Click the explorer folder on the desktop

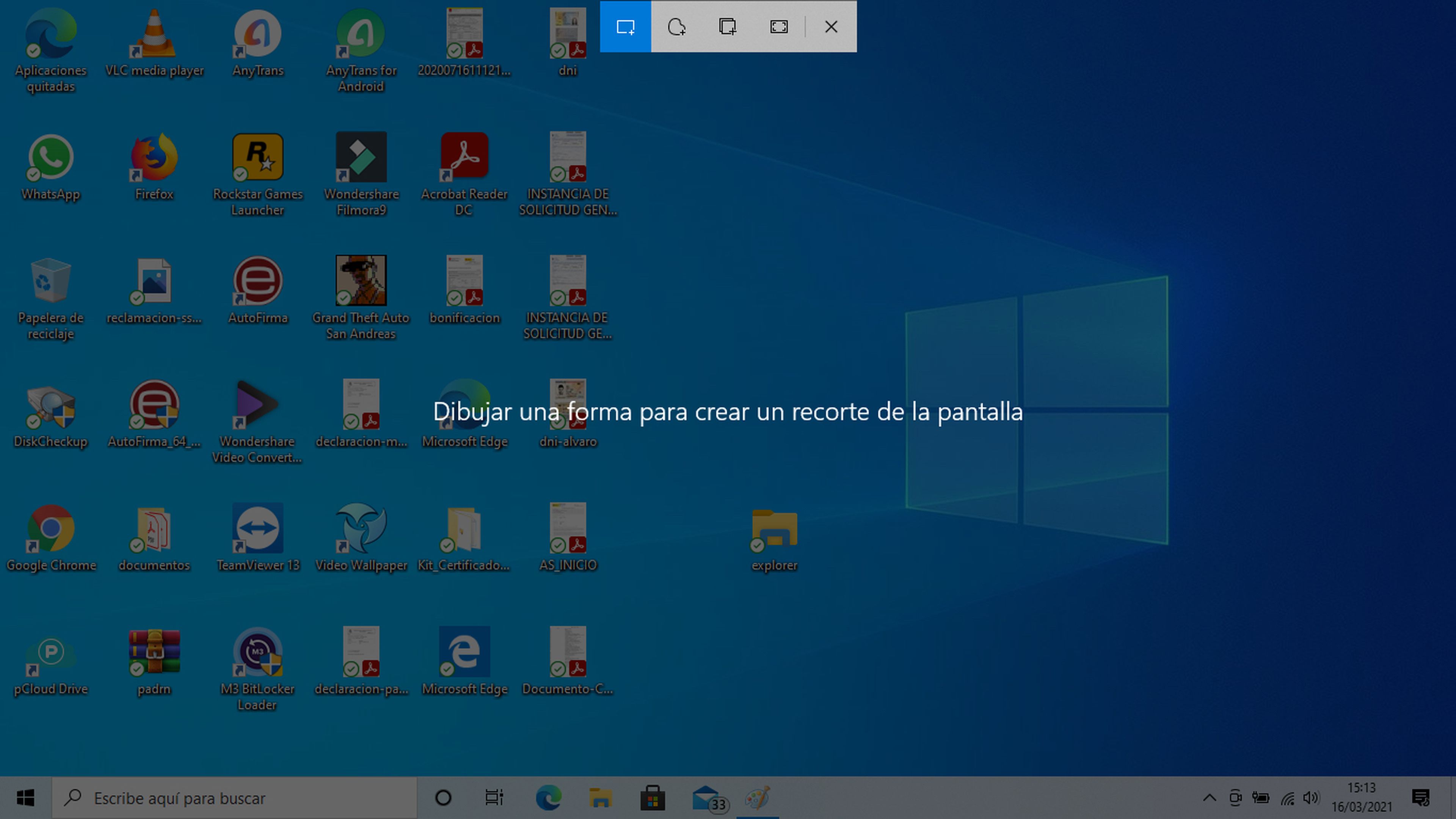[774, 530]
